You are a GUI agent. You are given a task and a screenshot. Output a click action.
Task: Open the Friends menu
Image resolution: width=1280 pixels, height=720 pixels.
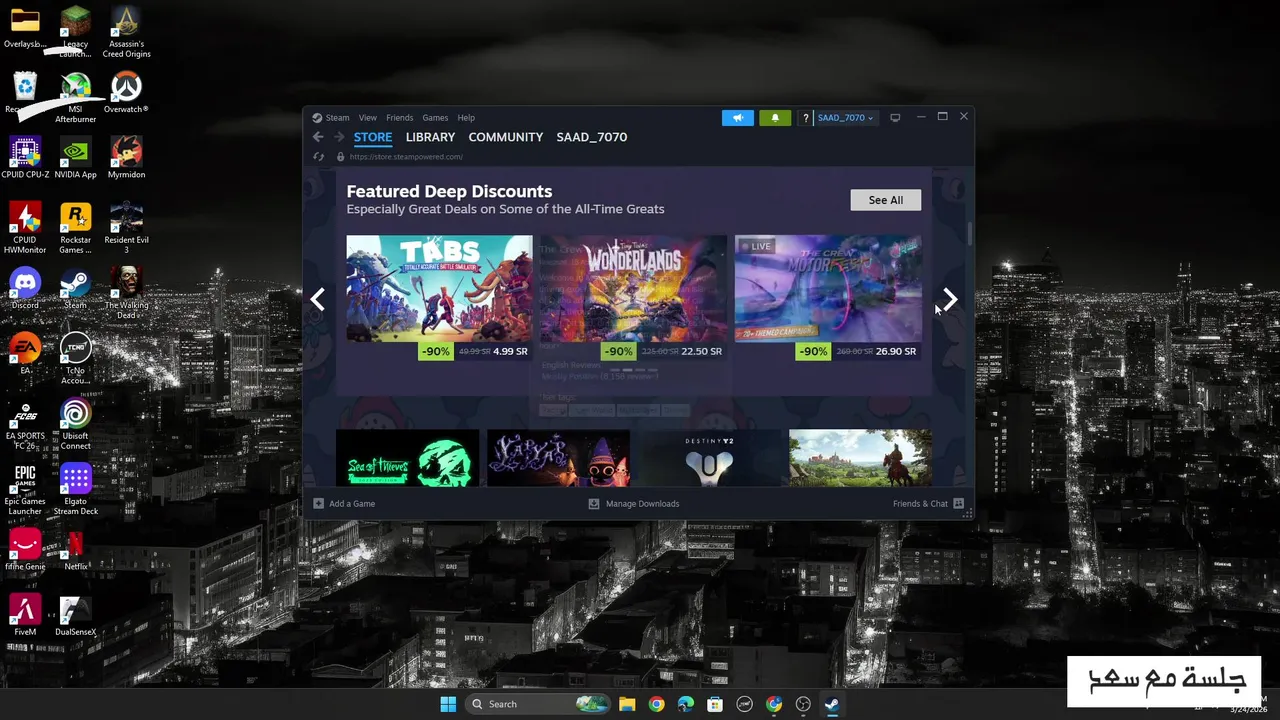click(399, 118)
